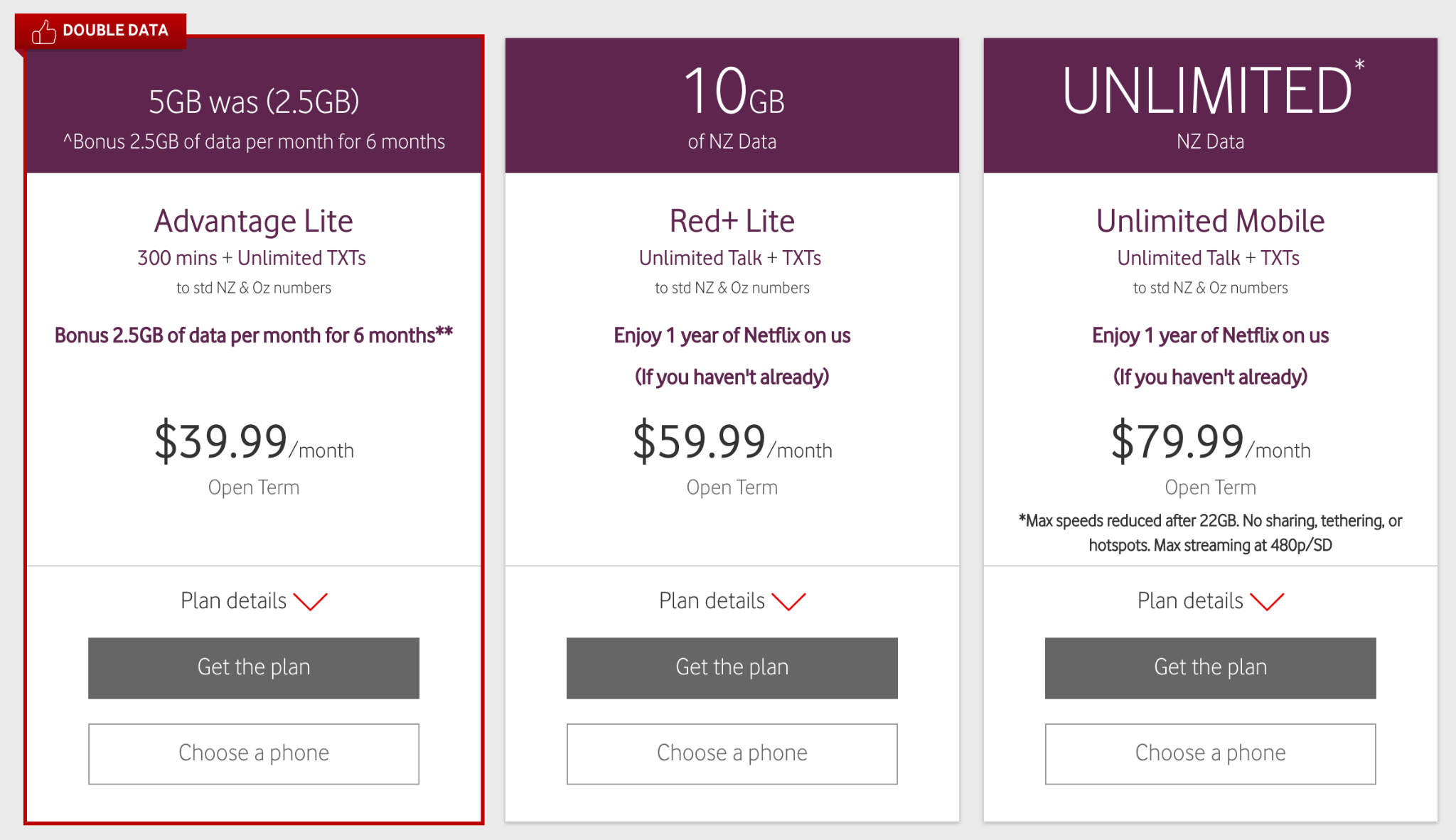The width and height of the screenshot is (1456, 840).
Task: Click the 5GB was (2.5GB) header
Action: point(254,102)
